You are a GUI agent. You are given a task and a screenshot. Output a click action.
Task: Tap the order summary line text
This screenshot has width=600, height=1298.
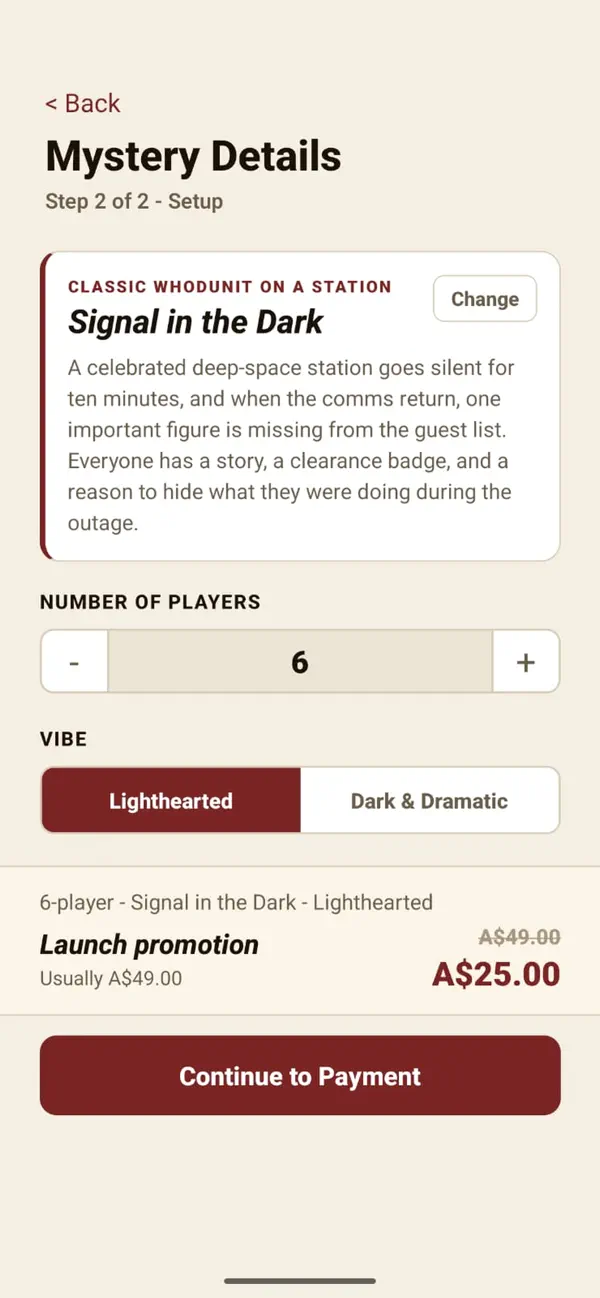236,903
